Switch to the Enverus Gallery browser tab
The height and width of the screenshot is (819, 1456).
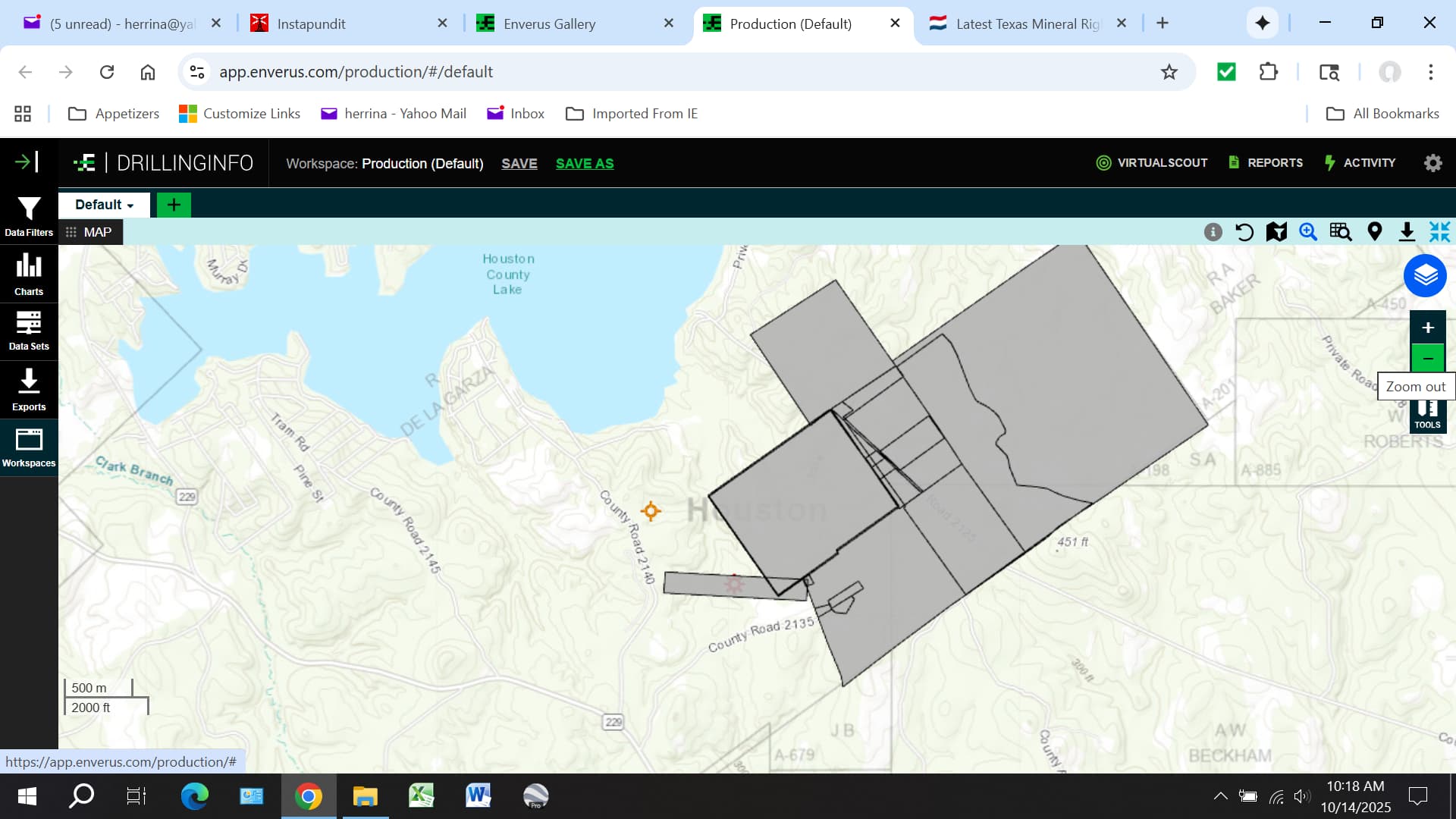[x=549, y=24]
